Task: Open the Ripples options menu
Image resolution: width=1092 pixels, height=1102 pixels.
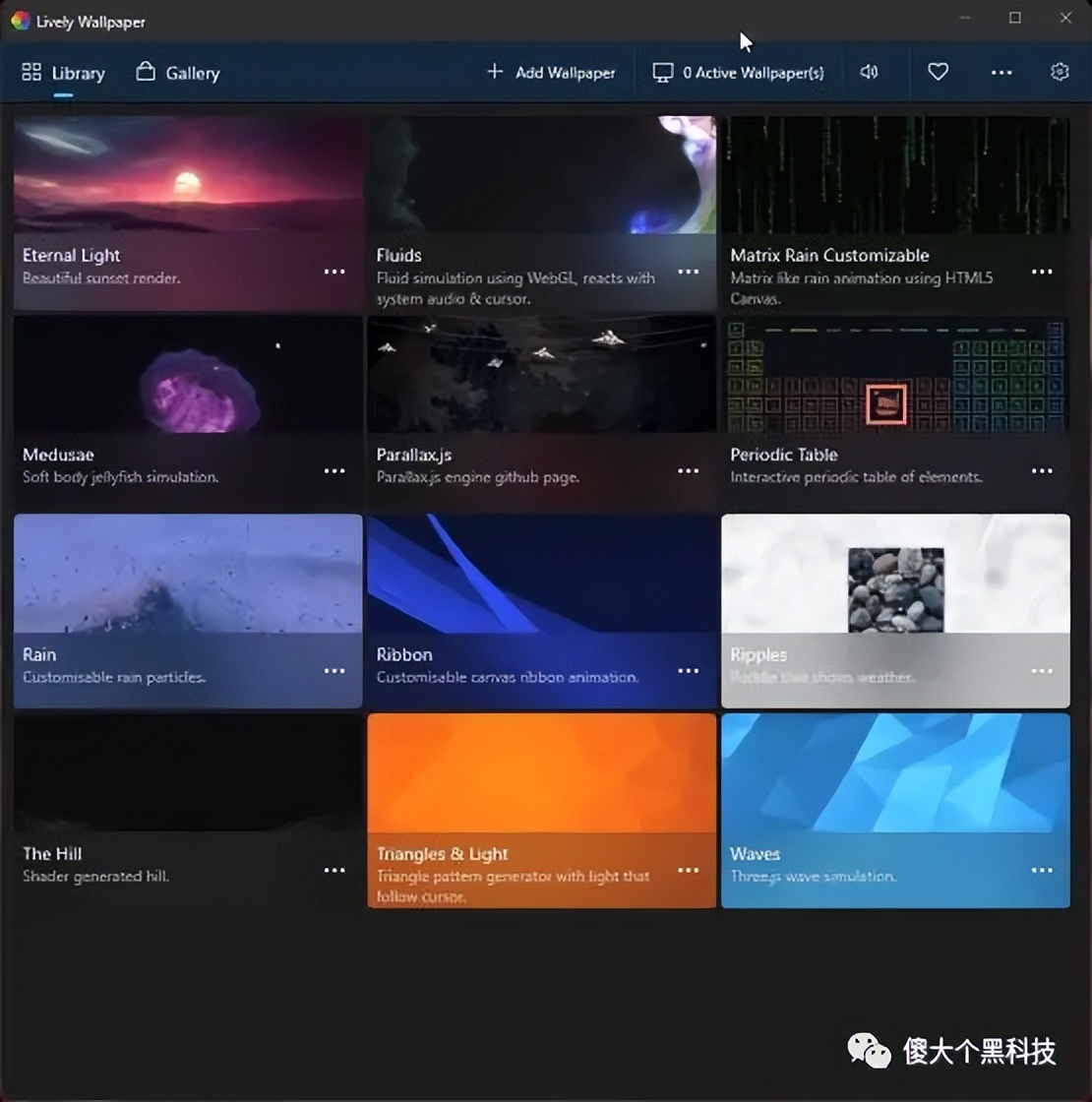Action: click(x=1042, y=670)
